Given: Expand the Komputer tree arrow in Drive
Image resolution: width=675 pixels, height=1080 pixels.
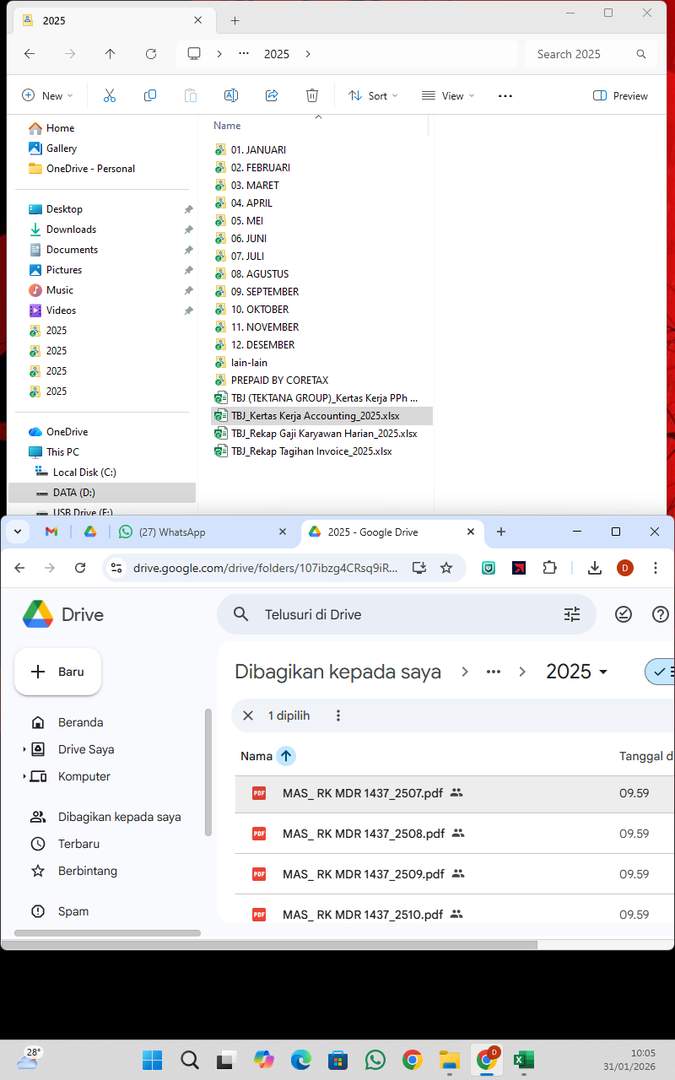Looking at the screenshot, I should (x=24, y=776).
